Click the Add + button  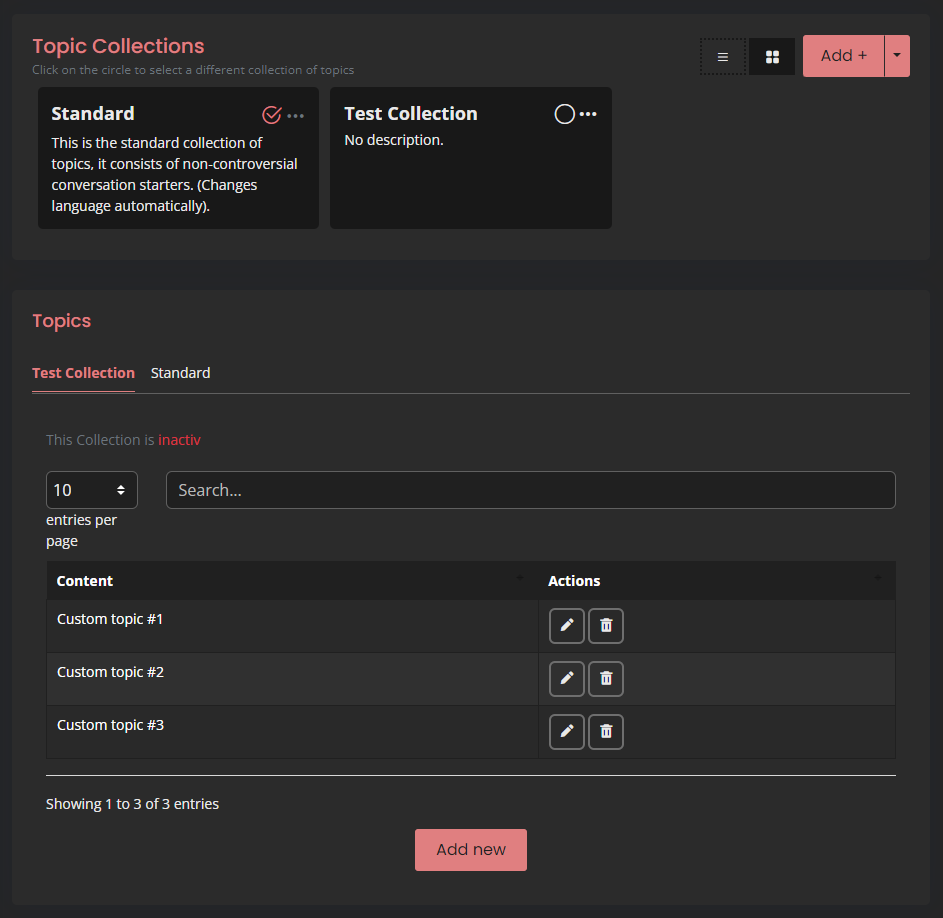843,56
